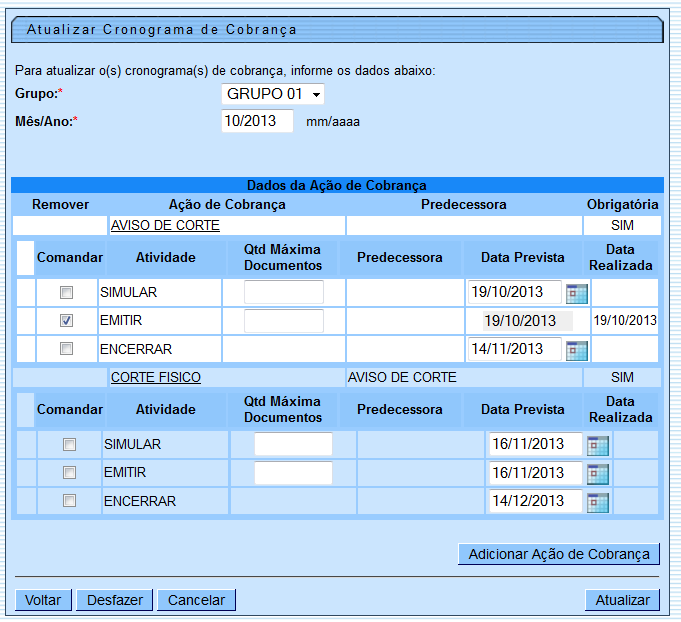This screenshot has height=622, width=681.
Task: Open calendar for AVISO DE CORTE ENCERRAR date
Action: pyautogui.click(x=577, y=350)
